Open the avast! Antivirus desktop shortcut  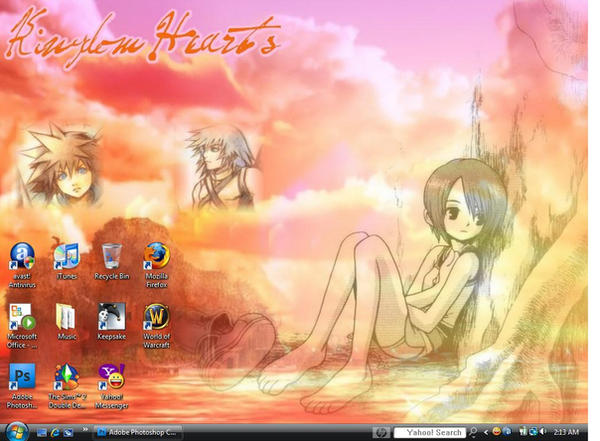click(x=22, y=264)
